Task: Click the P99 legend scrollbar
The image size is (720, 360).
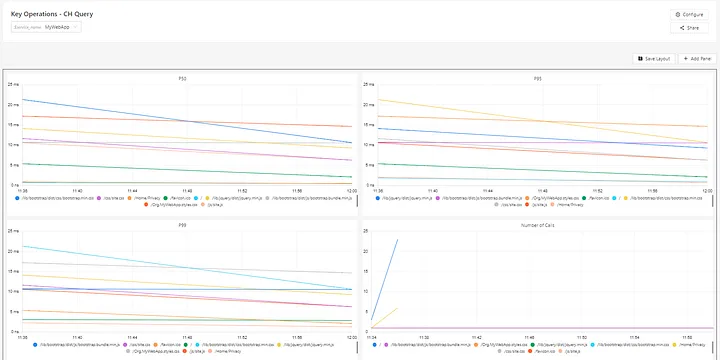Action: point(357,348)
